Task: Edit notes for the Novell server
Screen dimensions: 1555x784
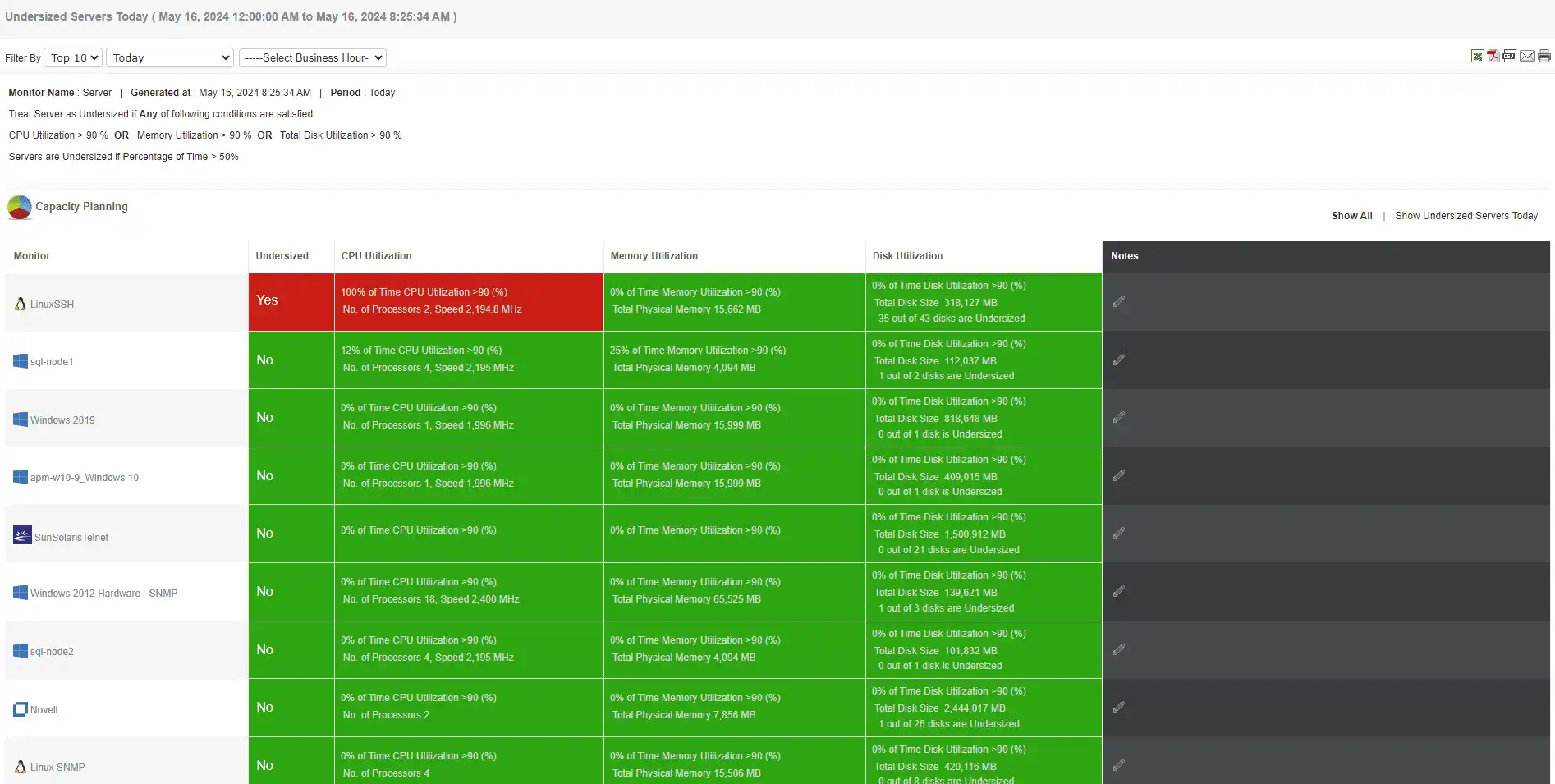Action: click(1119, 707)
